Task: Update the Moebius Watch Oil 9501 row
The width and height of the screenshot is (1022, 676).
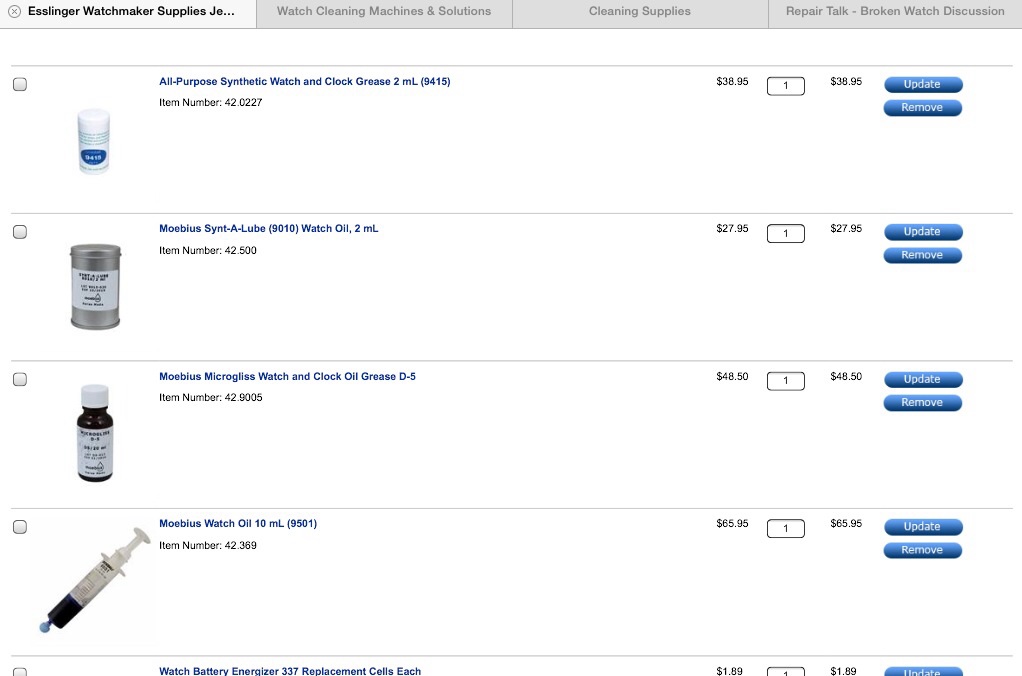Action: click(x=922, y=527)
